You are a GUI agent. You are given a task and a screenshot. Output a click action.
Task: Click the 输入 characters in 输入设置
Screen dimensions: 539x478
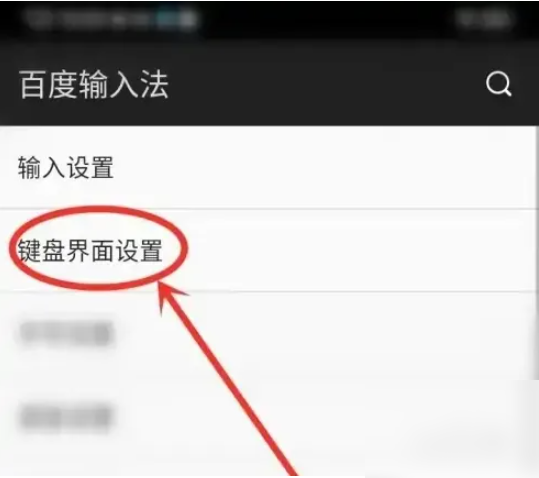click(41, 167)
